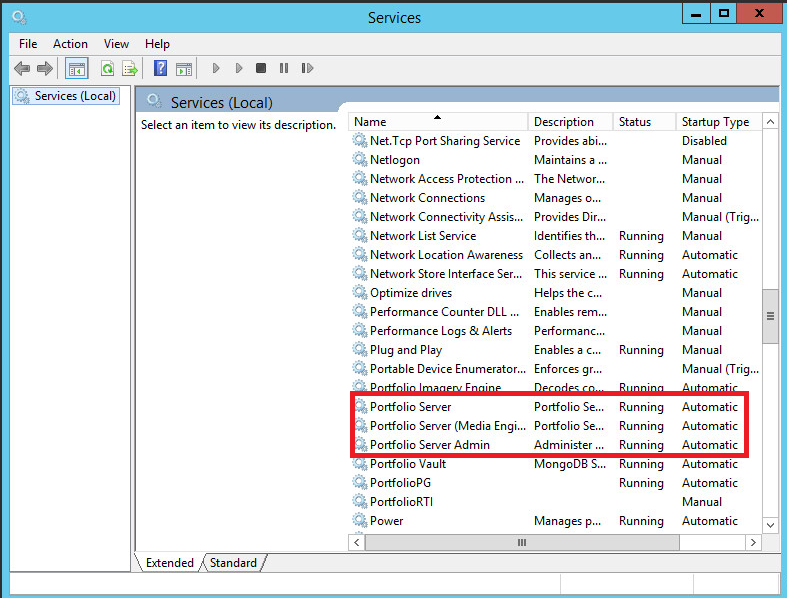This screenshot has height=598, width=787.
Task: Click gear icon beside Performance Logs & Alerts
Action: pos(359,330)
